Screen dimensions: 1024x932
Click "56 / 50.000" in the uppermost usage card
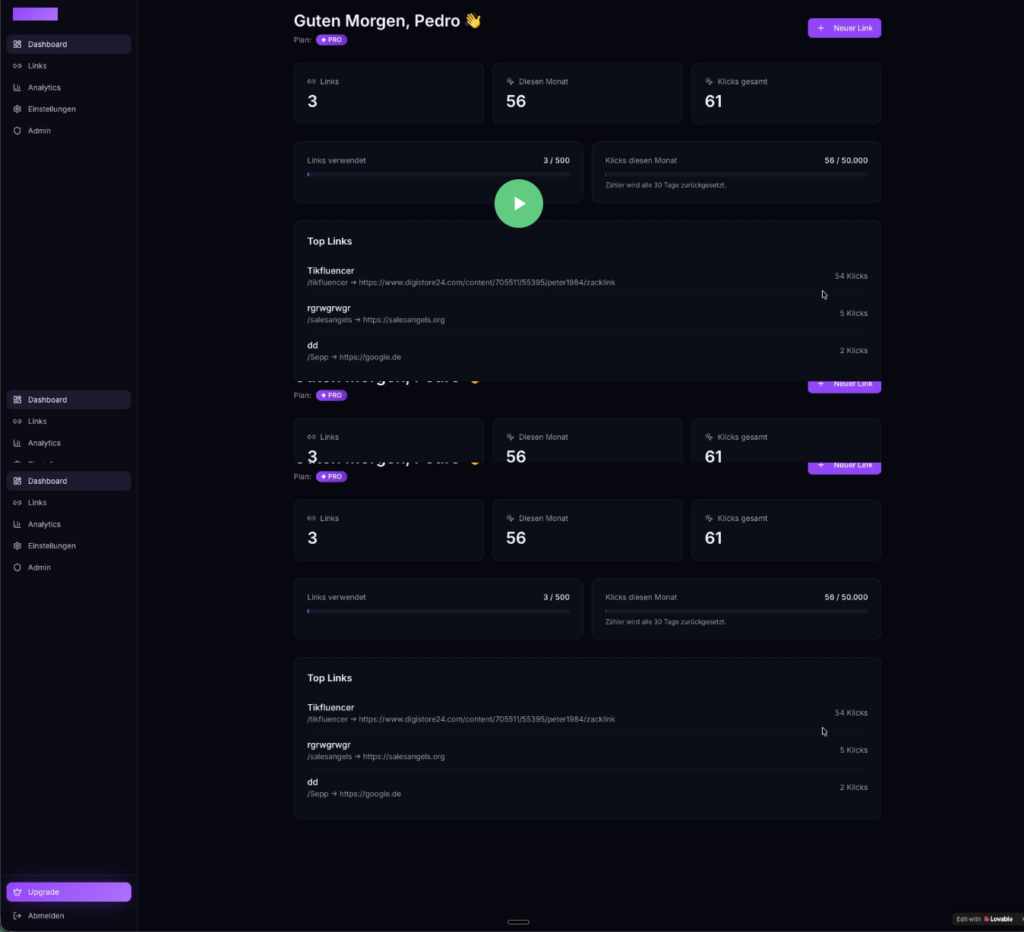(846, 160)
